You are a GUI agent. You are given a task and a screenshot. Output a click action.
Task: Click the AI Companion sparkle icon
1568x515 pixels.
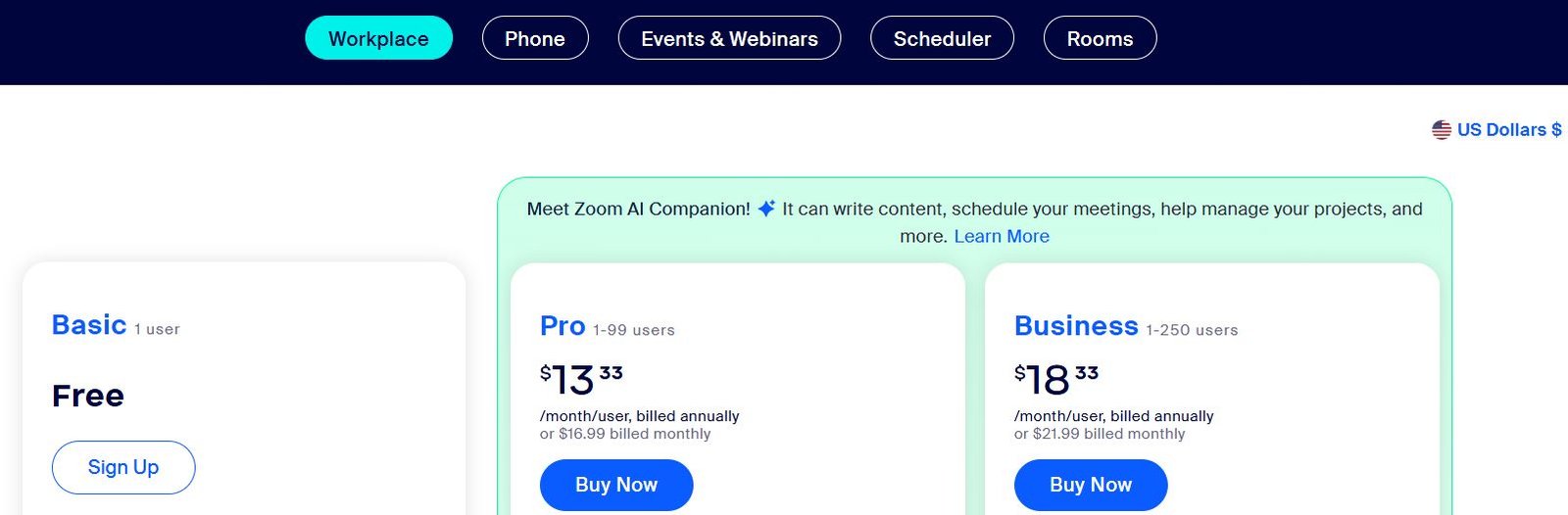click(x=766, y=208)
